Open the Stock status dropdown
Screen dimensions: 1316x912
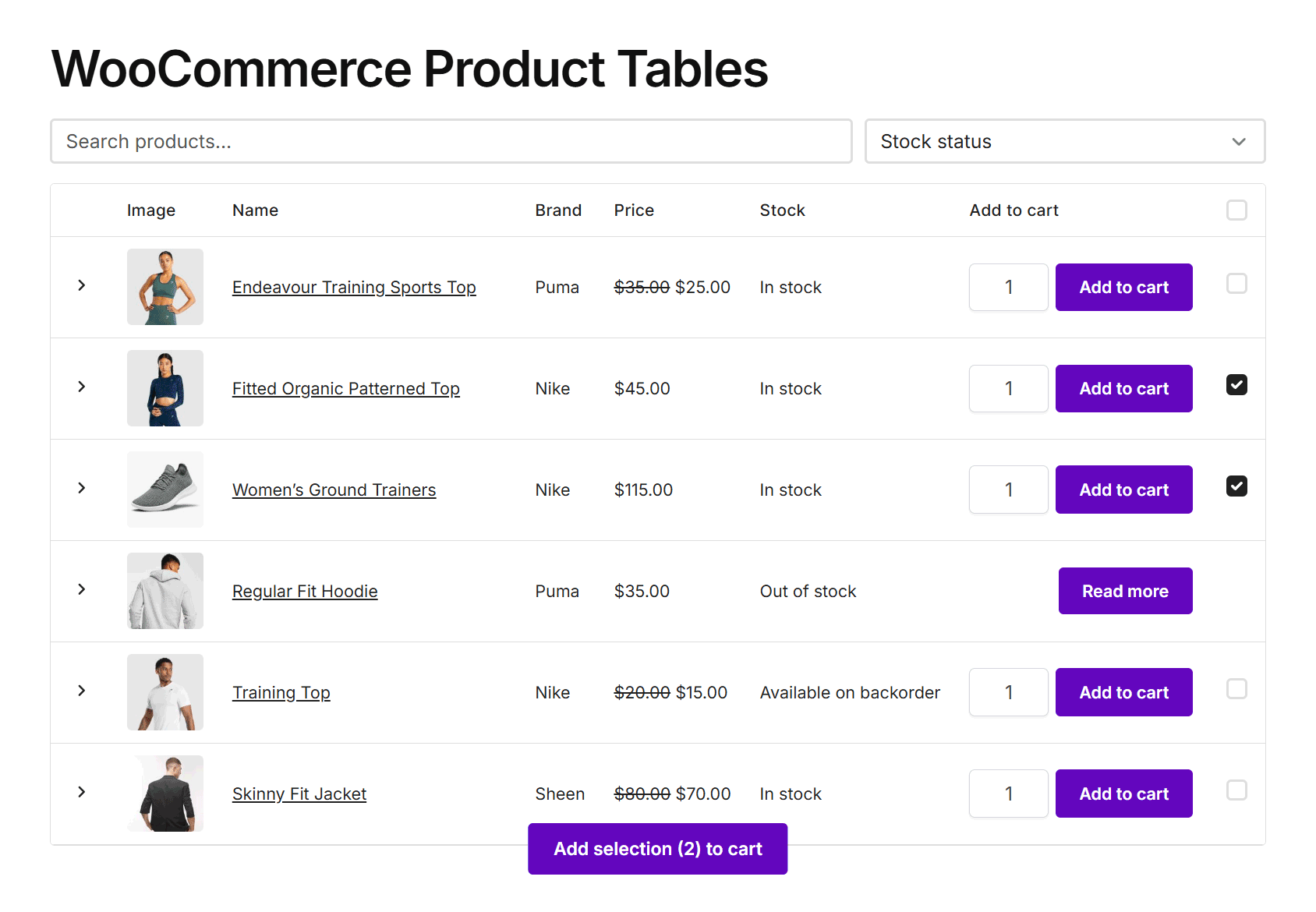(1064, 142)
